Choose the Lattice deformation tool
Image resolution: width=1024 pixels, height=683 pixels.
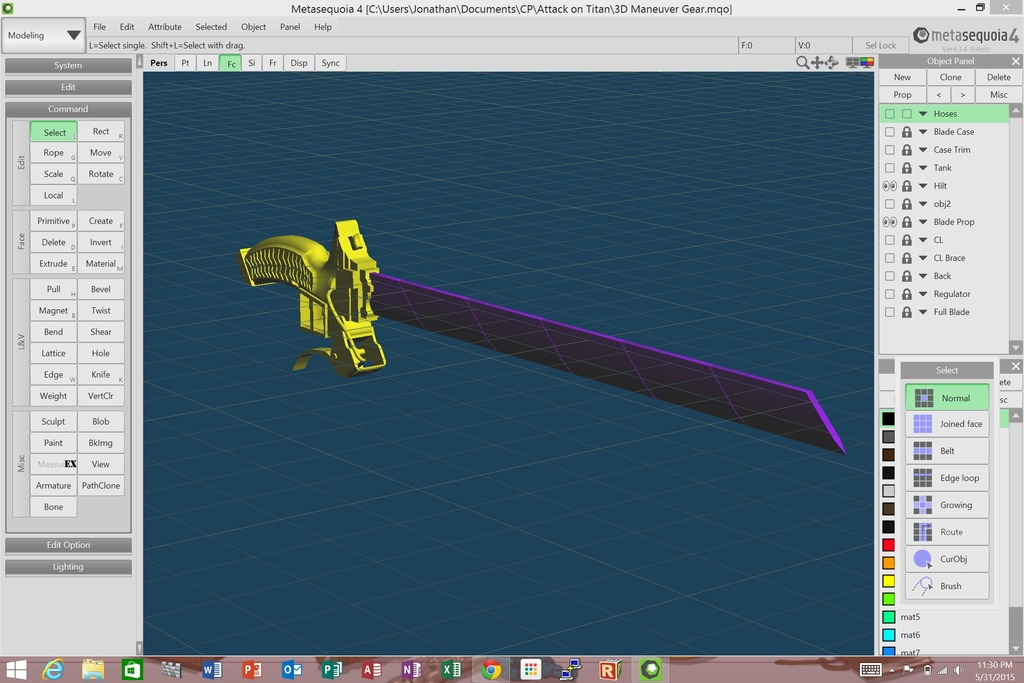pyautogui.click(x=52, y=353)
